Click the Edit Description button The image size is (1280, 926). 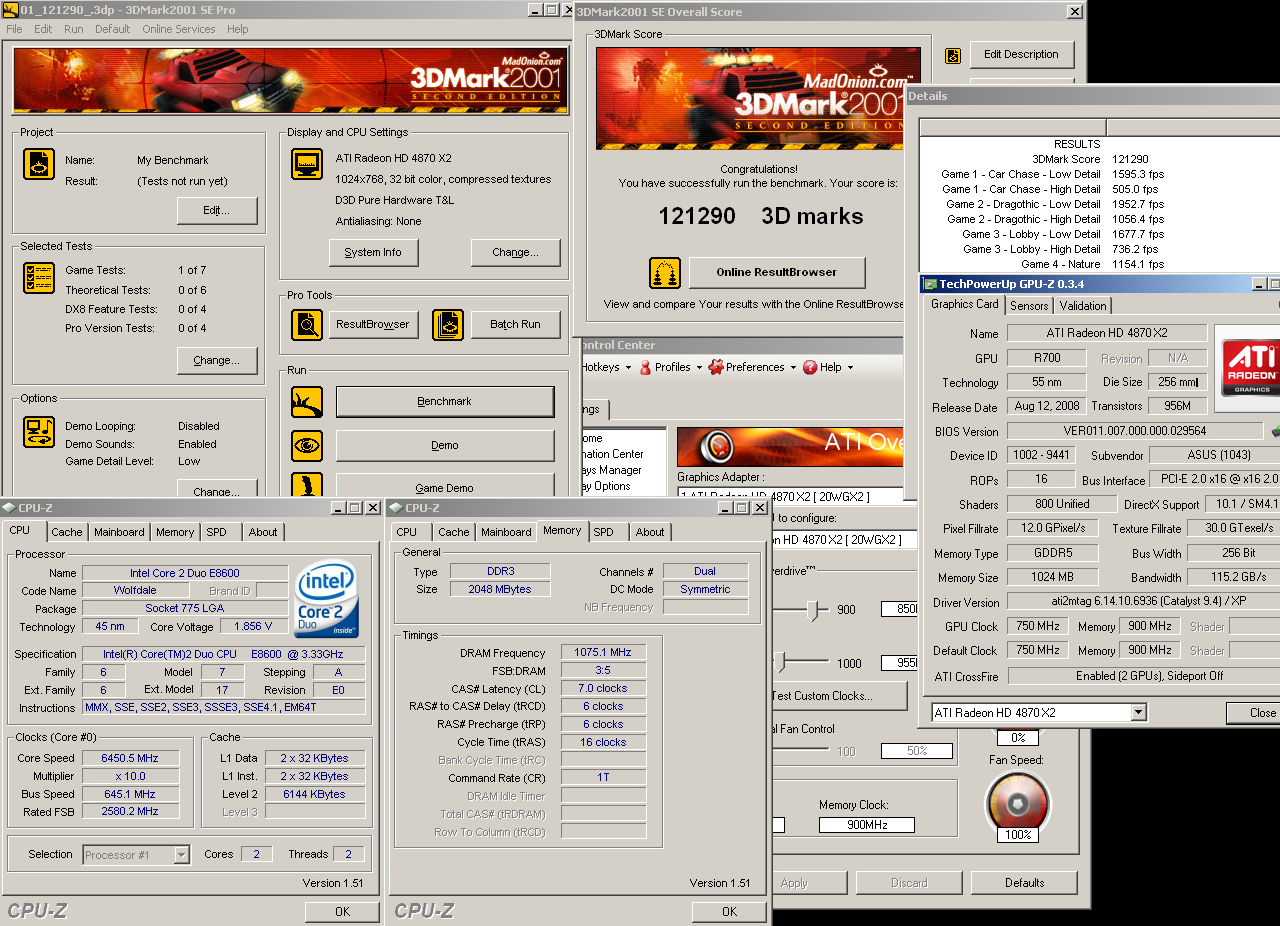click(1021, 55)
